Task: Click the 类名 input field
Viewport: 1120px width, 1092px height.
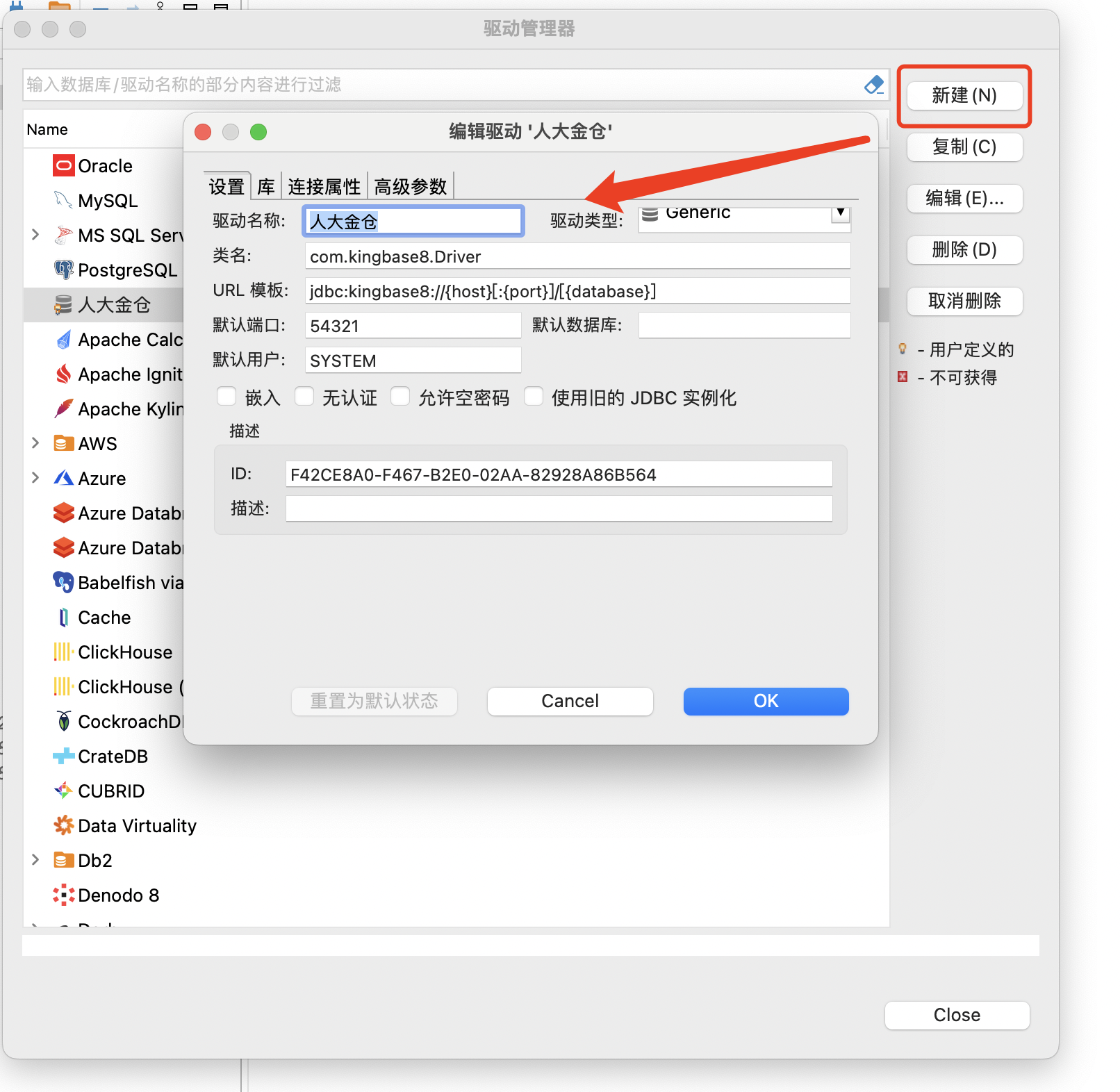Action: click(577, 256)
